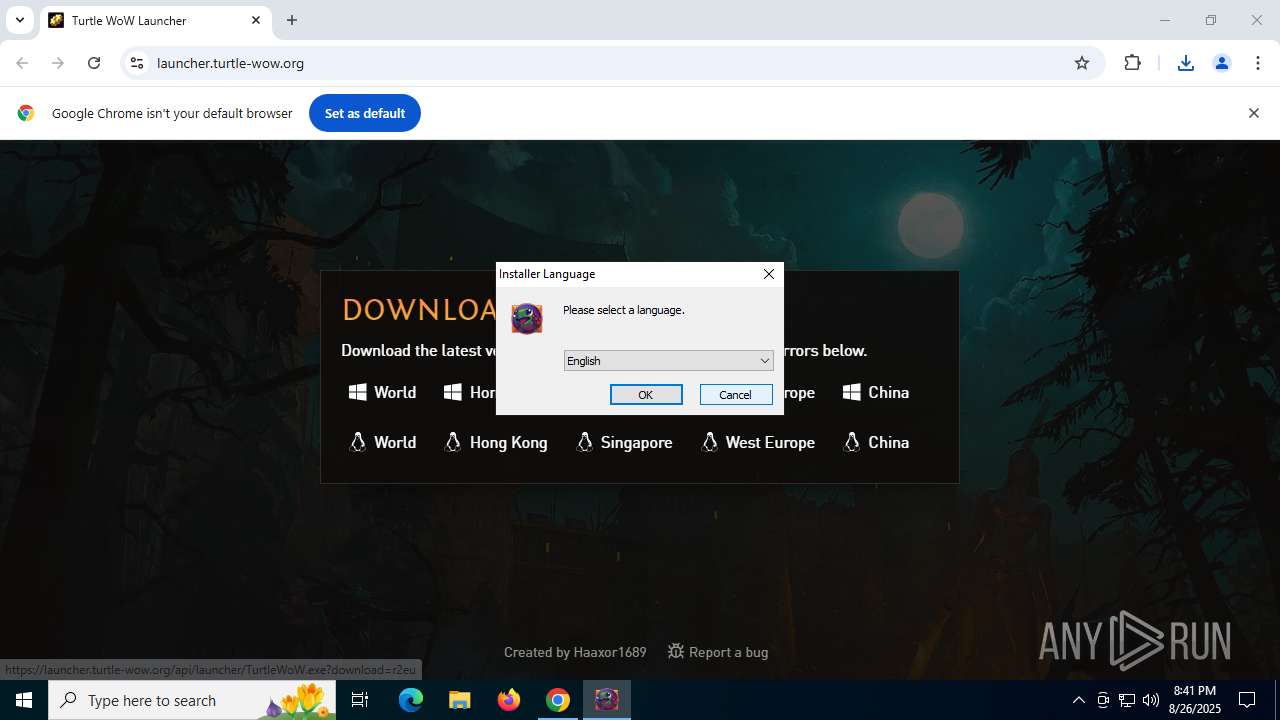Screen dimensions: 1280x720
Task: Open the Windows Start menu
Action: pos(24,700)
